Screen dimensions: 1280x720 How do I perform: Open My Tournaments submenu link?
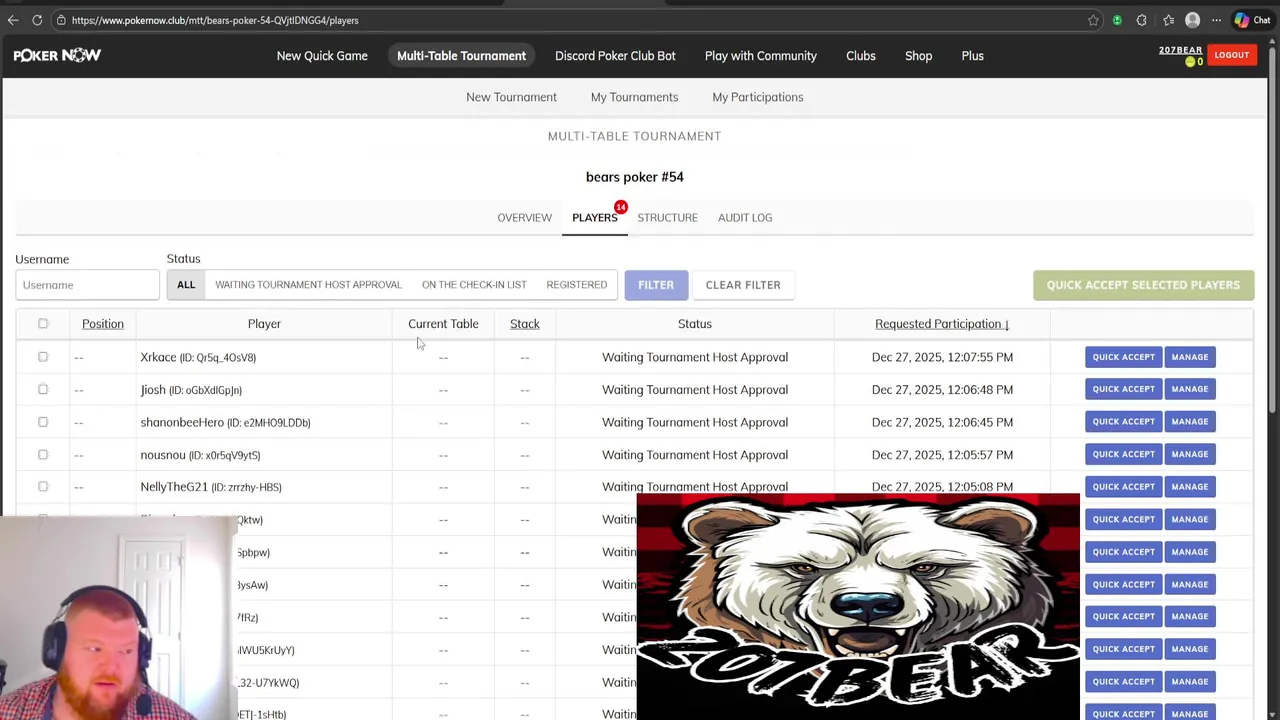point(634,97)
